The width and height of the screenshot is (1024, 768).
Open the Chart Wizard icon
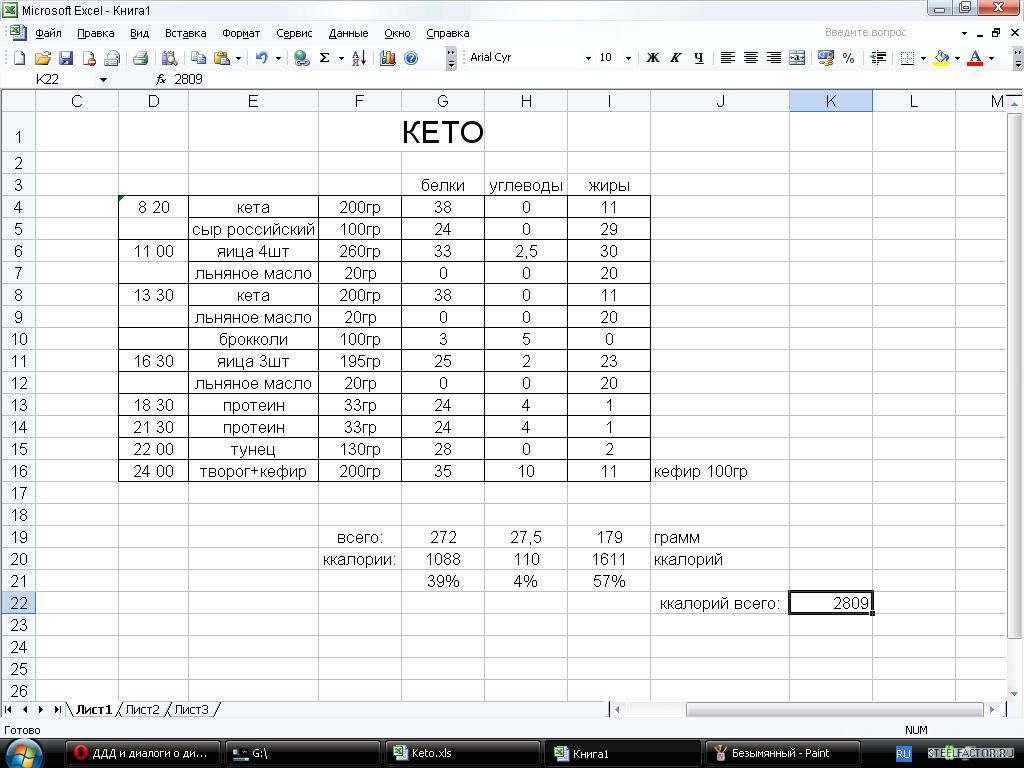pos(388,58)
